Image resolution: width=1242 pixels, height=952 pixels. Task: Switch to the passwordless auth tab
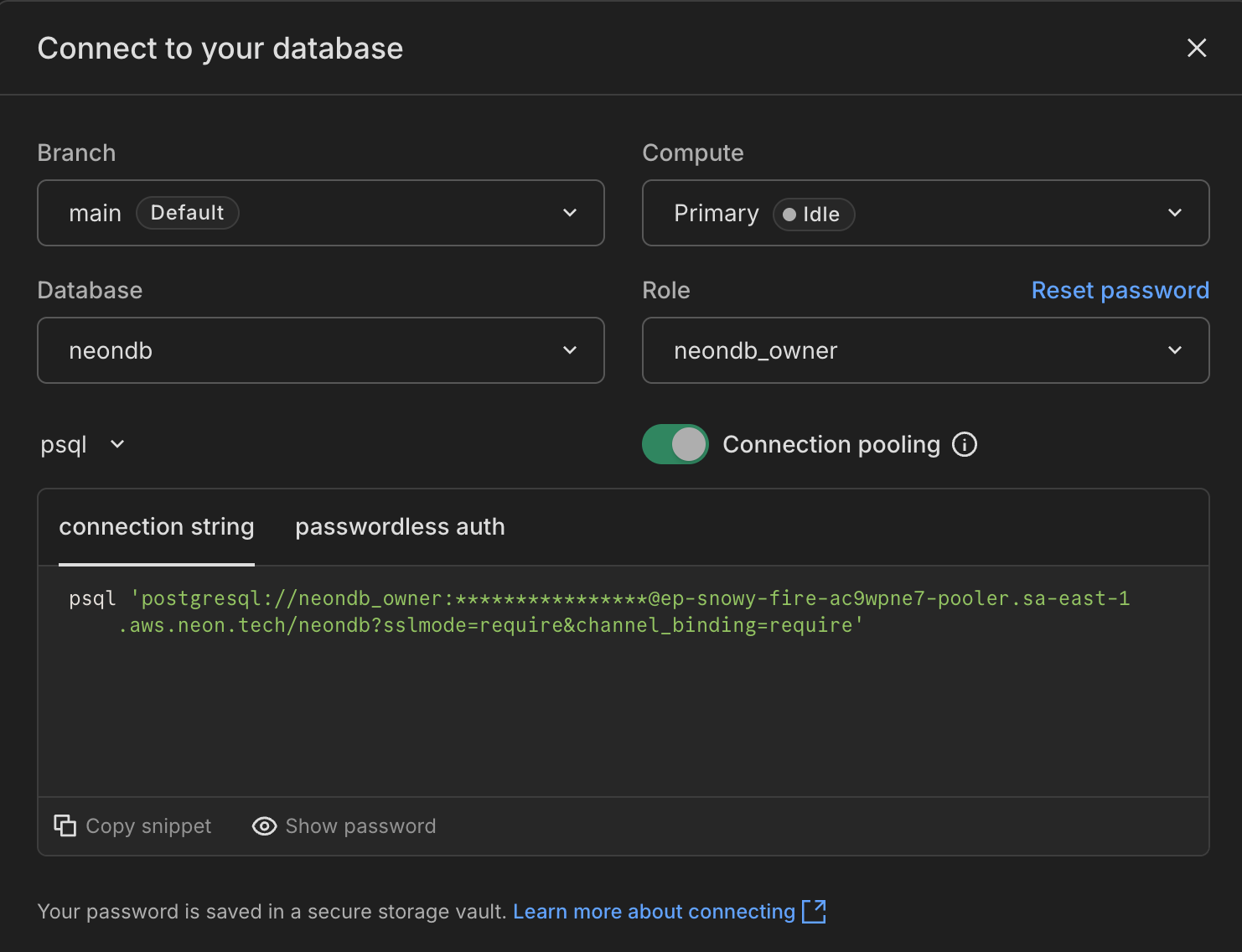point(400,527)
